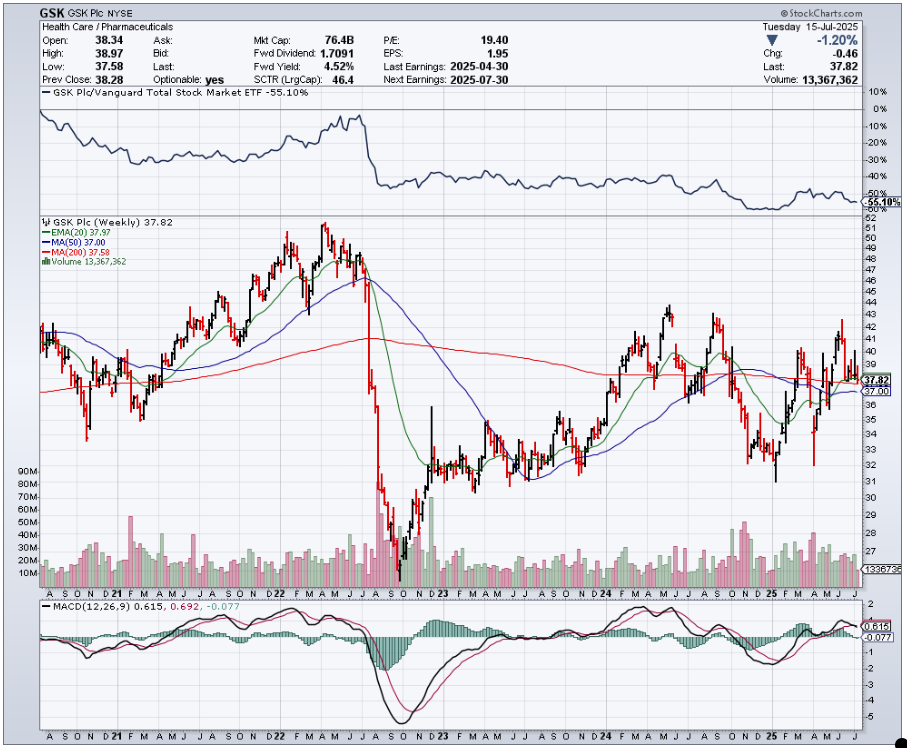Select the Open value 38.34
Image resolution: width=907 pixels, height=748 pixels.
(109, 40)
